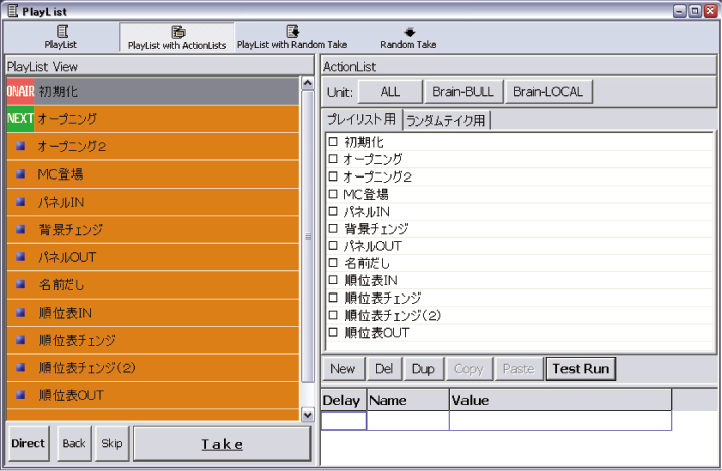The image size is (722, 471).
Task: Select the プレイリスト用 tab
Action: tap(363, 121)
